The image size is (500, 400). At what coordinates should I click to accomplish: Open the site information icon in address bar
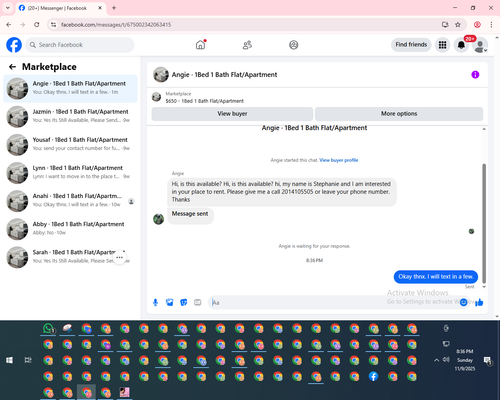tap(53, 25)
